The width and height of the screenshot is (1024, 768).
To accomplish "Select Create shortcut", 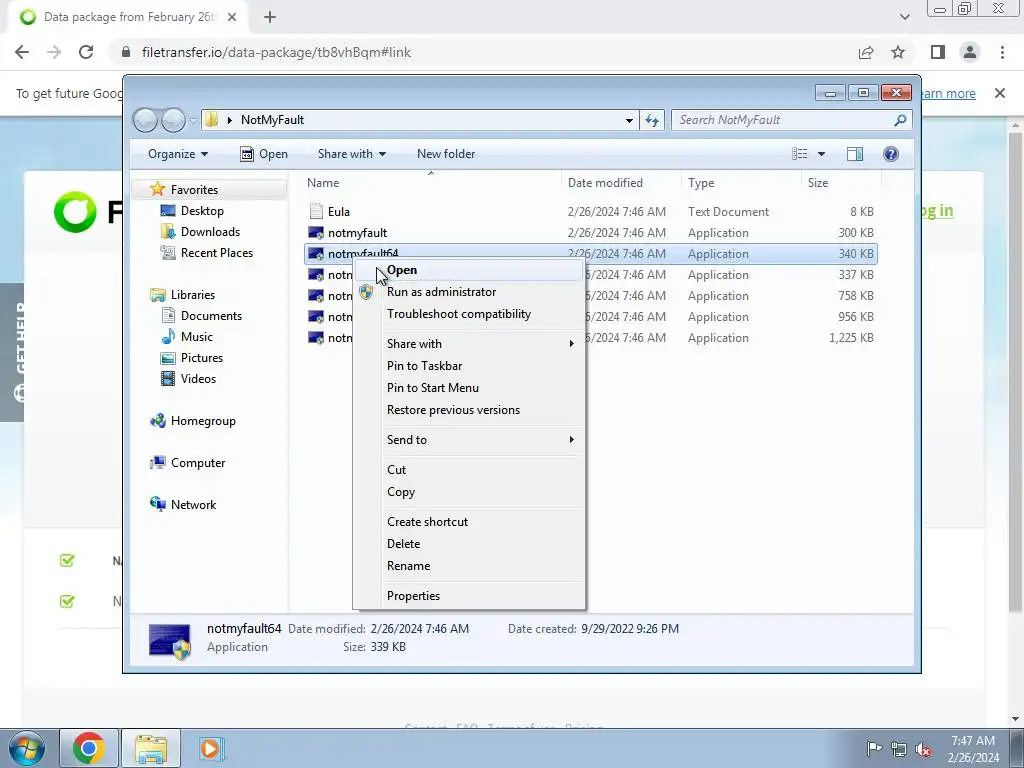I will coord(427,522).
